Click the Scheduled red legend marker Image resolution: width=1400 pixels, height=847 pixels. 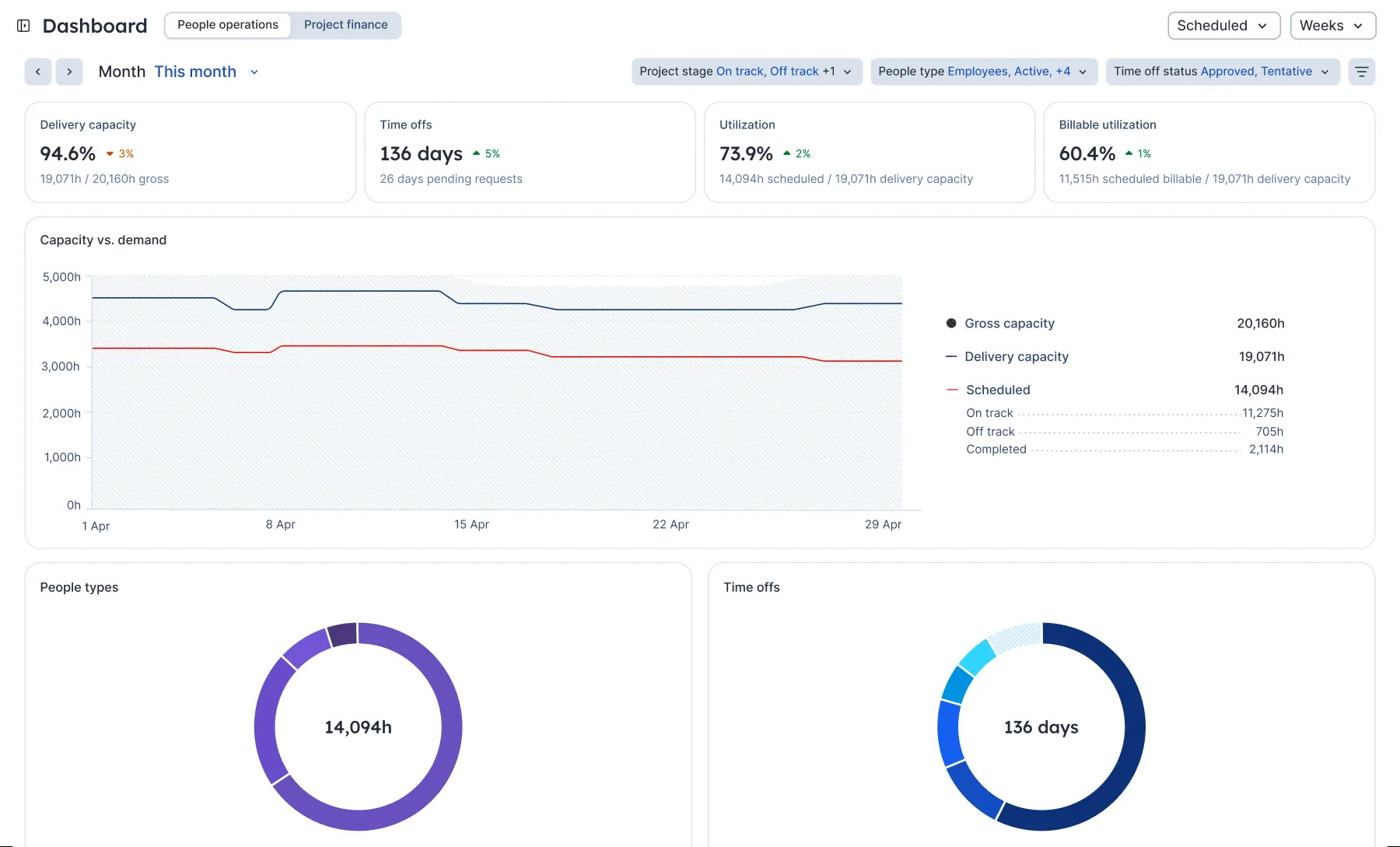(x=952, y=389)
